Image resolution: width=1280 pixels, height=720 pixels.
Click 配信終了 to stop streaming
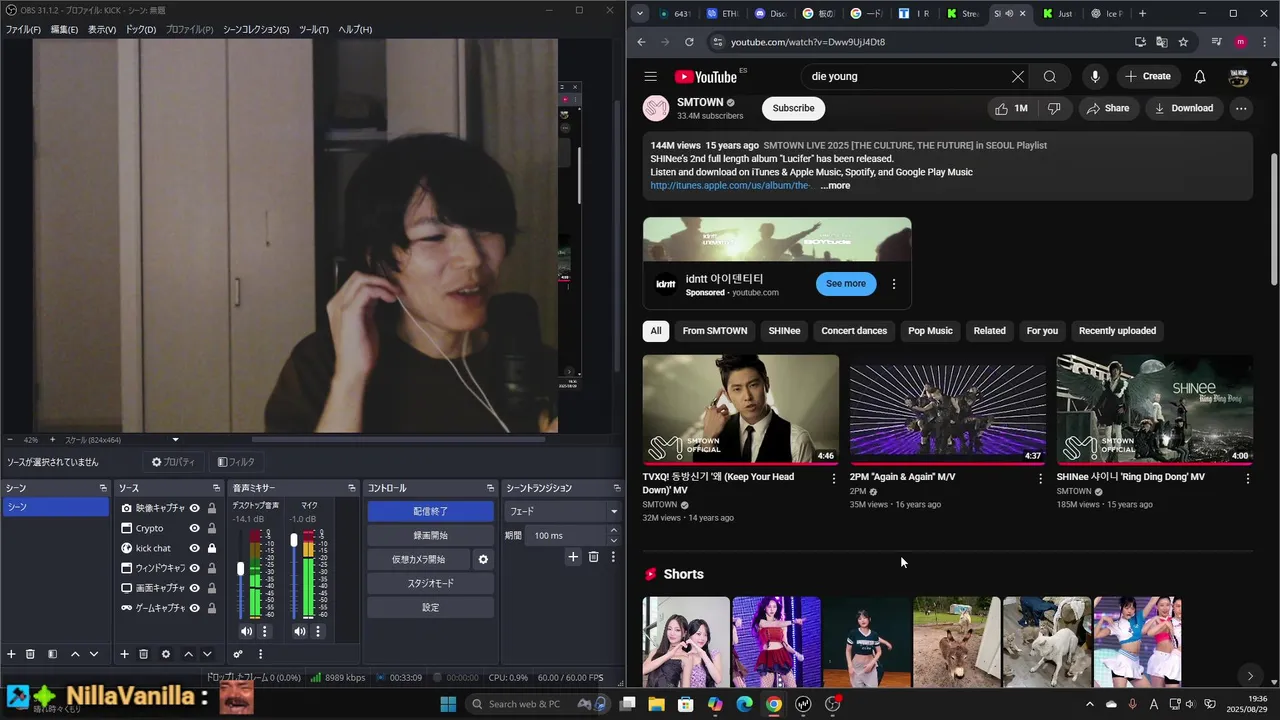tap(430, 511)
